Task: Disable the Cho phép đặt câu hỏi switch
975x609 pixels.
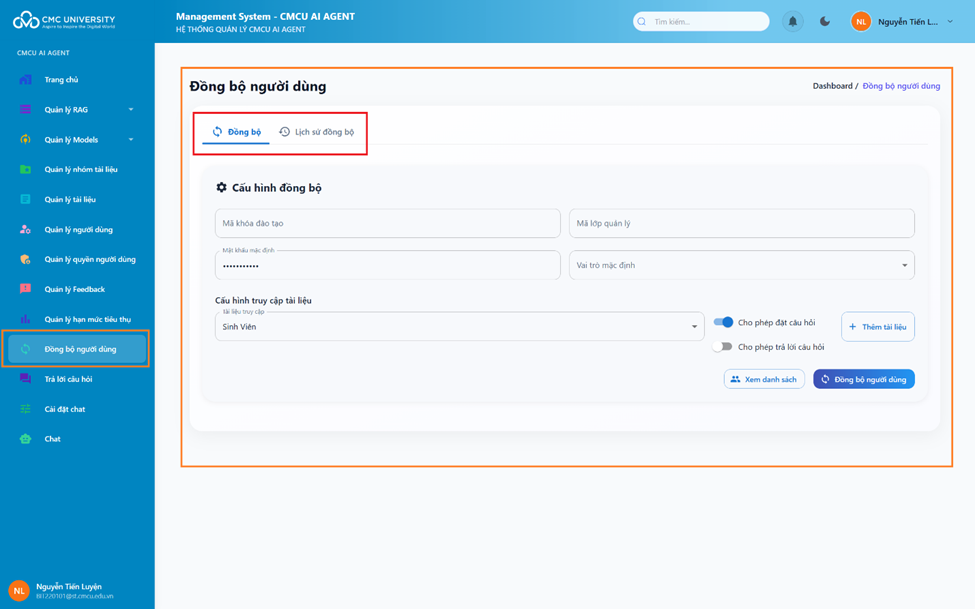Action: 723,322
